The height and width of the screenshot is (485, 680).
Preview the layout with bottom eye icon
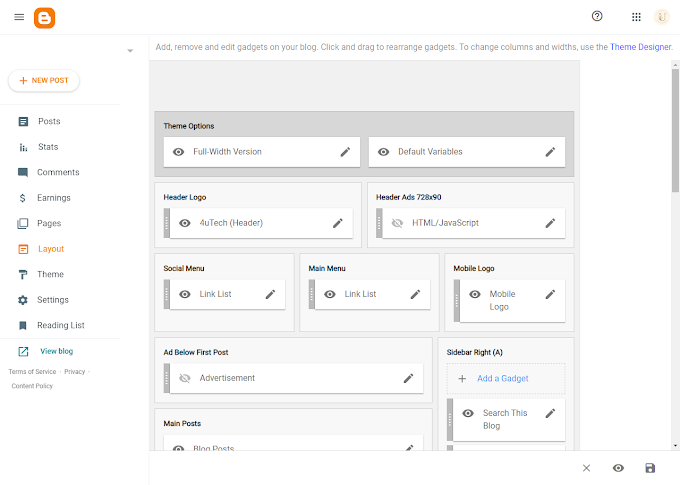point(618,468)
